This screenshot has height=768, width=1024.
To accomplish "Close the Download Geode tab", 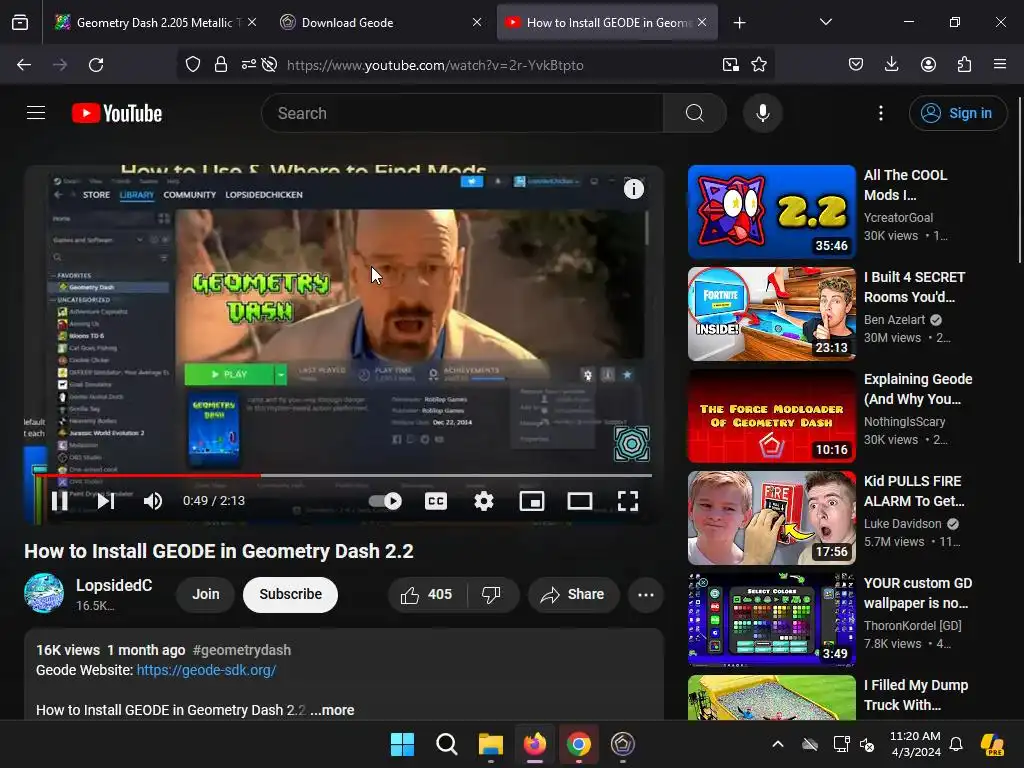I will tap(477, 22).
